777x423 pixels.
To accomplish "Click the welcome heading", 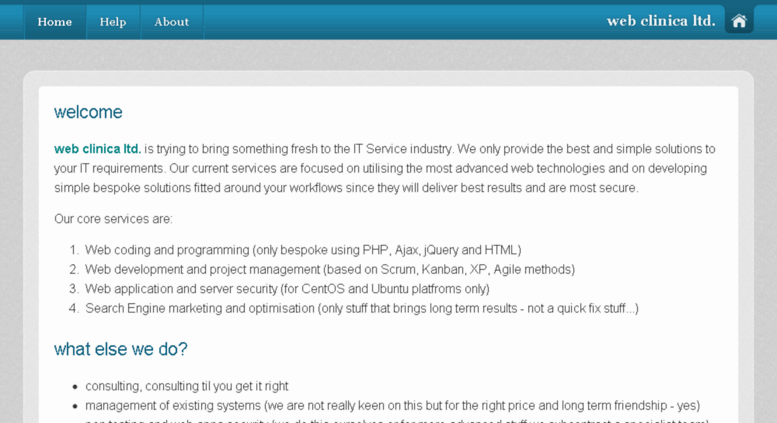I will (x=88, y=112).
